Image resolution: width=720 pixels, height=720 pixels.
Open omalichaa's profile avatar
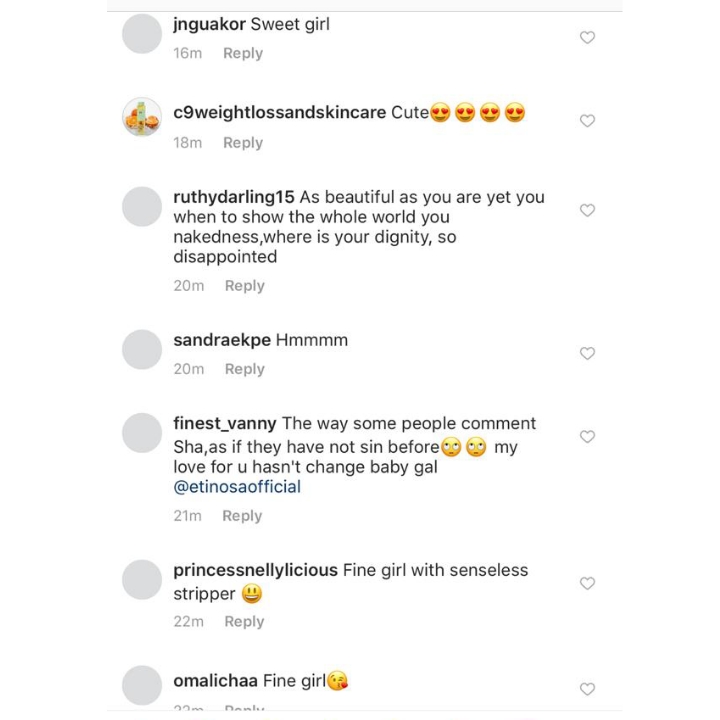(142, 685)
